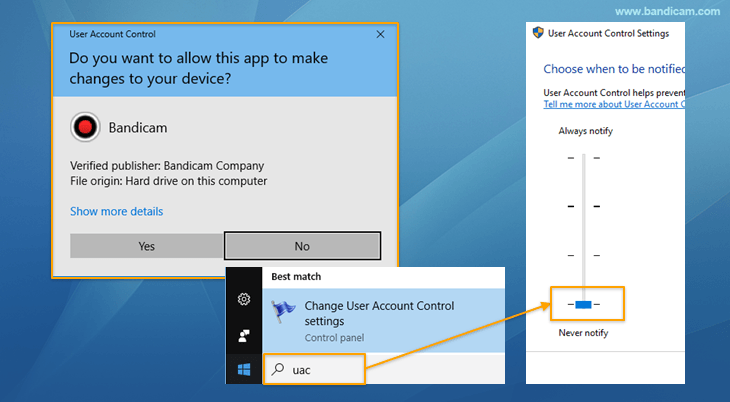Click the Always notify label
This screenshot has height=402, width=730.
(x=585, y=131)
